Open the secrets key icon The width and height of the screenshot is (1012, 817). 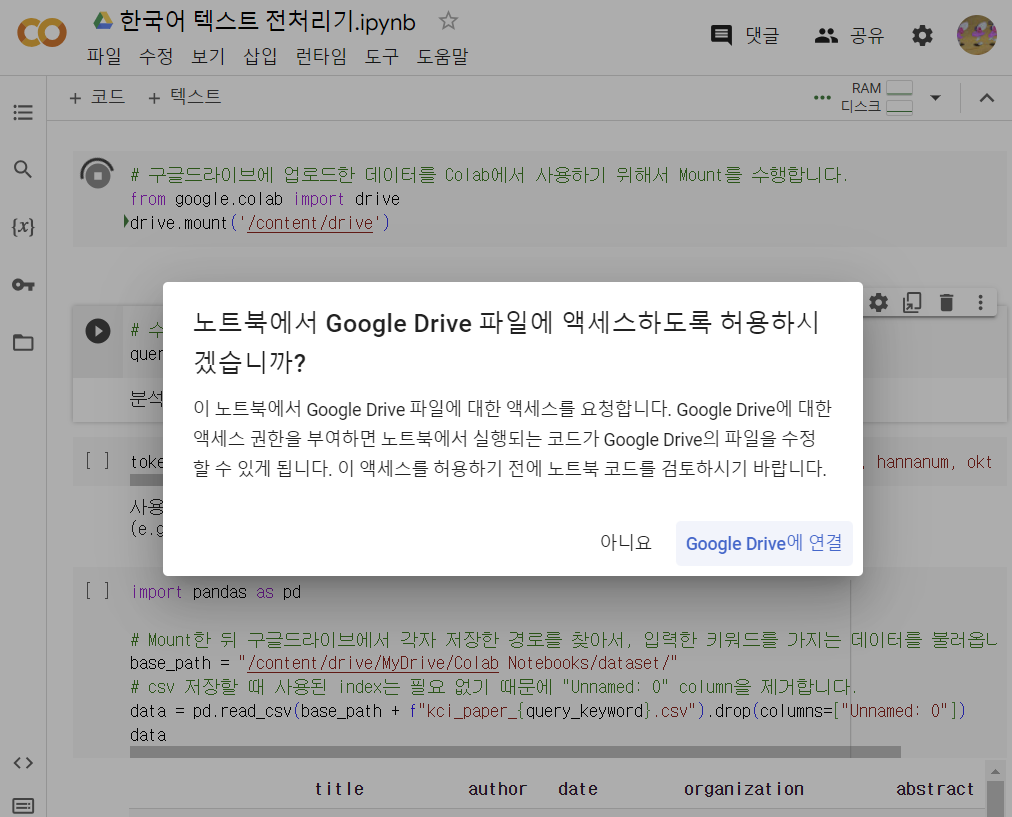point(23,285)
